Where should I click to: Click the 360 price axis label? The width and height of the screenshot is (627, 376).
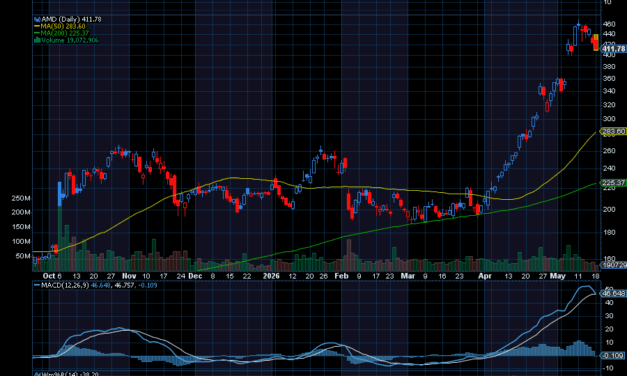[609, 79]
